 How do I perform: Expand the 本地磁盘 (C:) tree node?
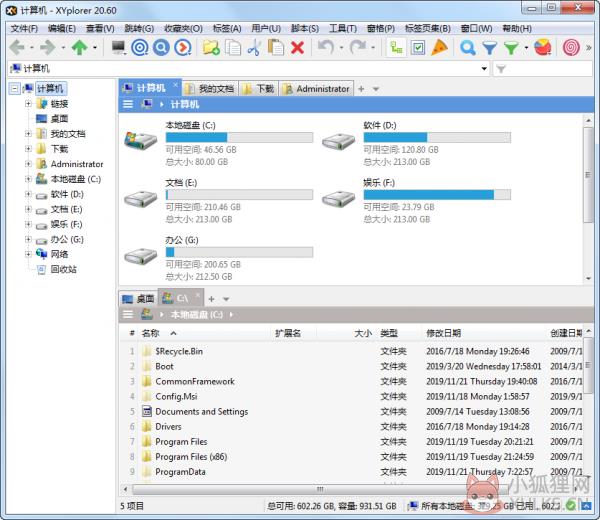click(x=28, y=179)
